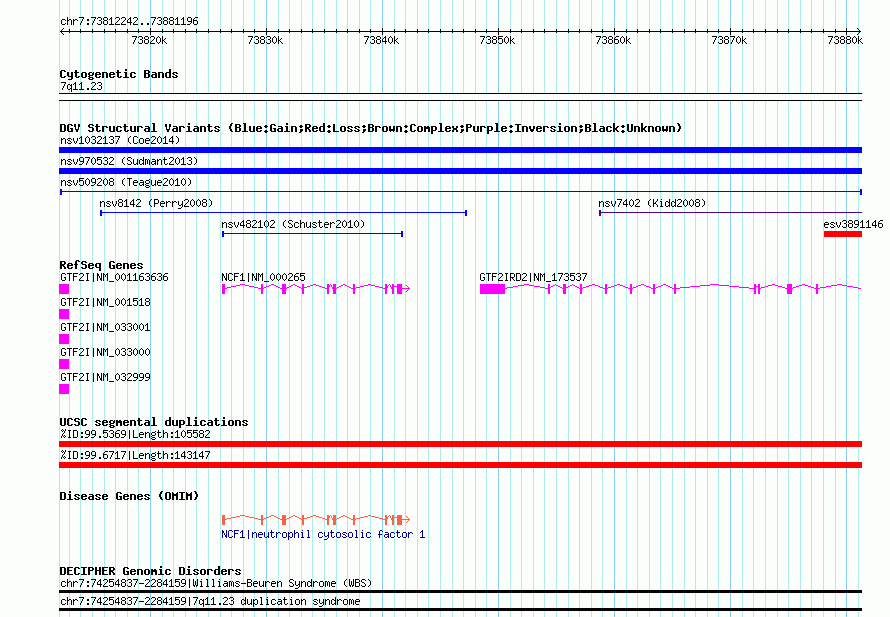
Task: Click the 73840k ruler mark
Action: (381, 40)
